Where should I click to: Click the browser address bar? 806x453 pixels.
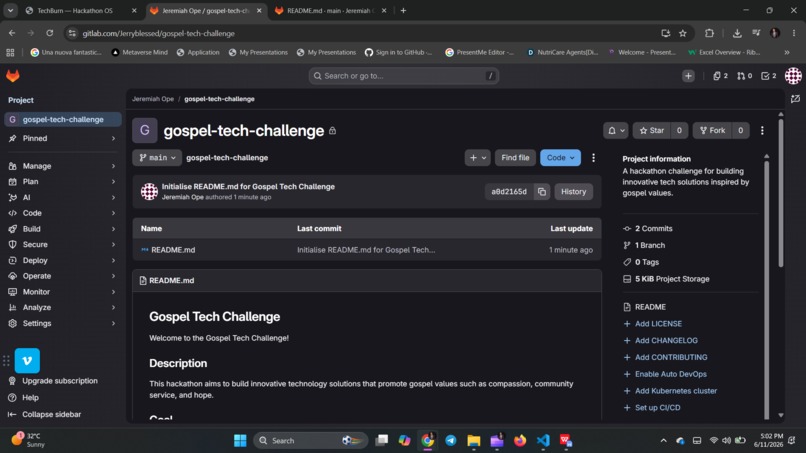point(360,33)
